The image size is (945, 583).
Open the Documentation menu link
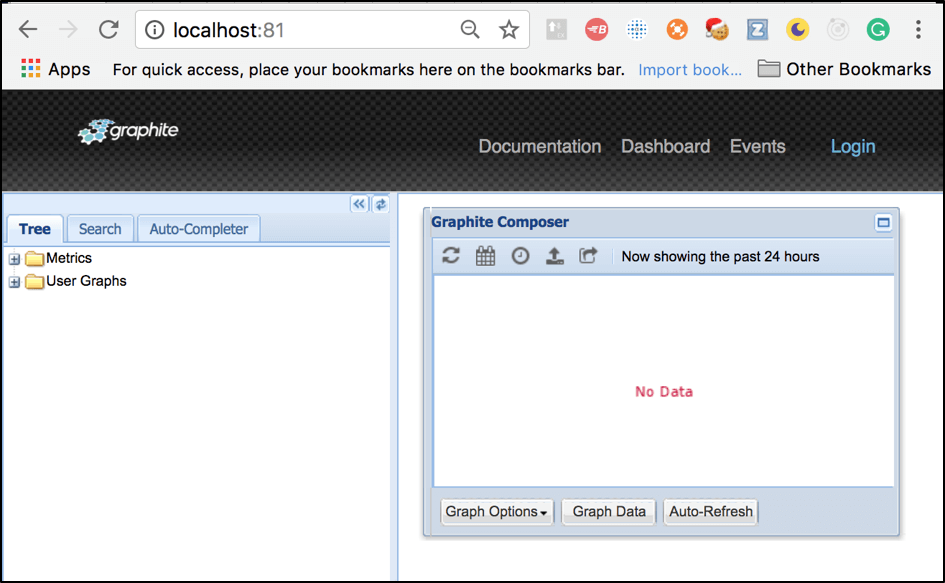point(540,147)
